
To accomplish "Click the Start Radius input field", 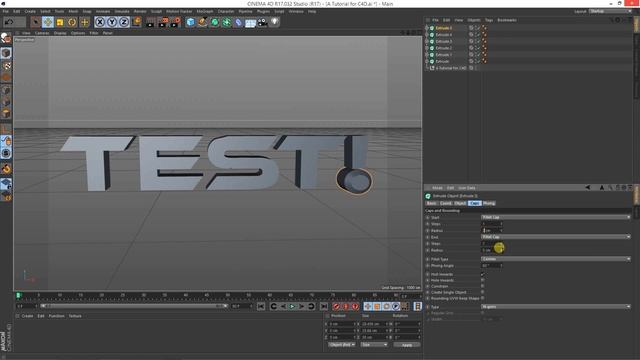I will 491,231.
